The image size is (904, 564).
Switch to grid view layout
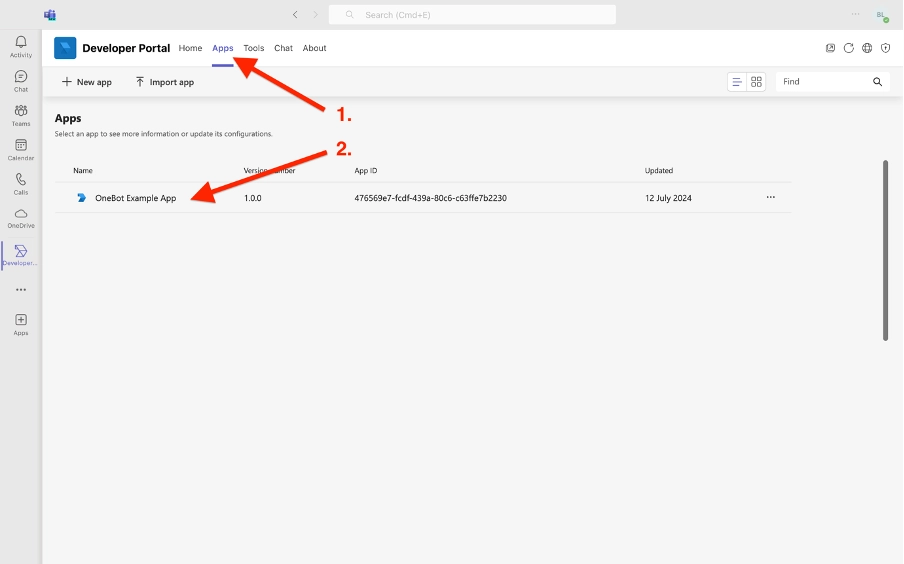[x=756, y=82]
